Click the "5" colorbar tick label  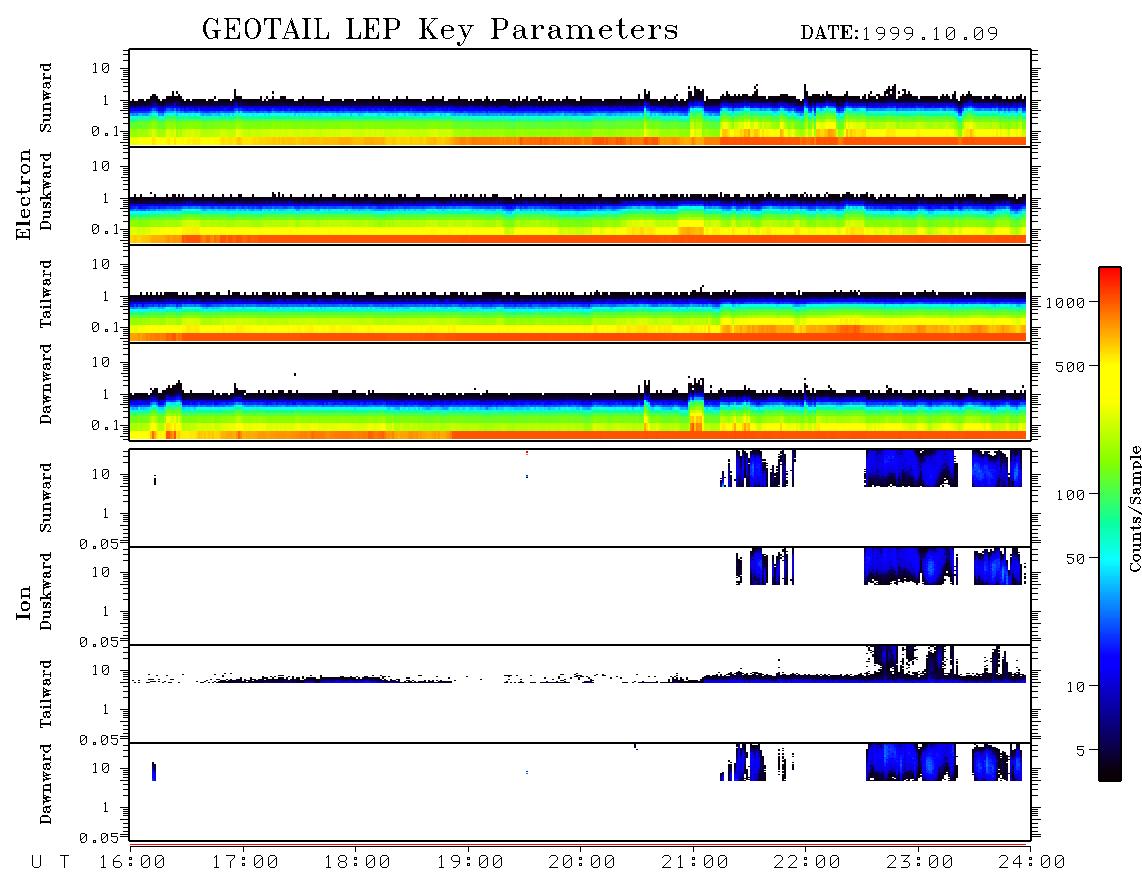click(1081, 751)
